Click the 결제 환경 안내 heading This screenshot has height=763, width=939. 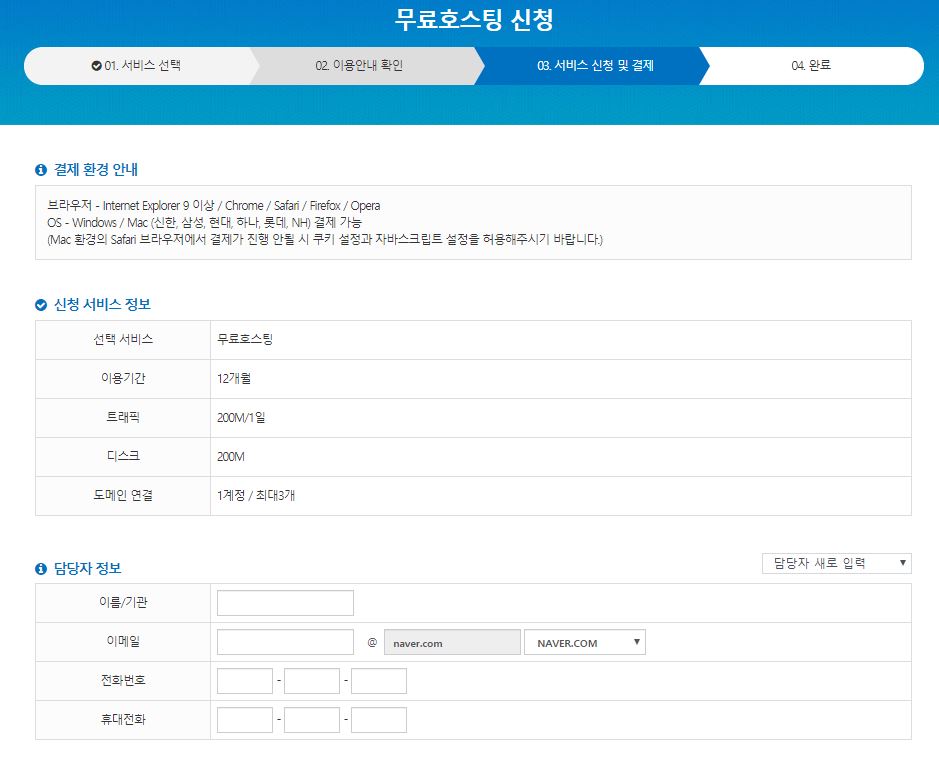[96, 170]
